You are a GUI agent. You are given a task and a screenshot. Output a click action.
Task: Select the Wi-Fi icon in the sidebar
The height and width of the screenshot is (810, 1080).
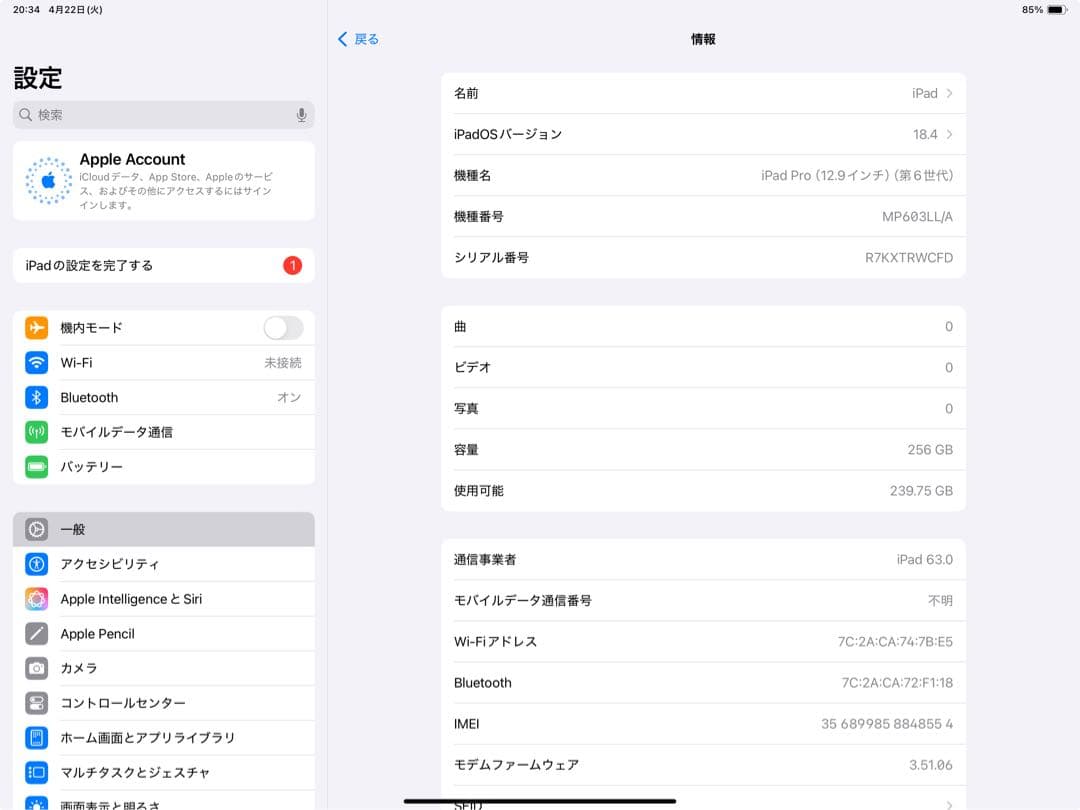coord(37,362)
